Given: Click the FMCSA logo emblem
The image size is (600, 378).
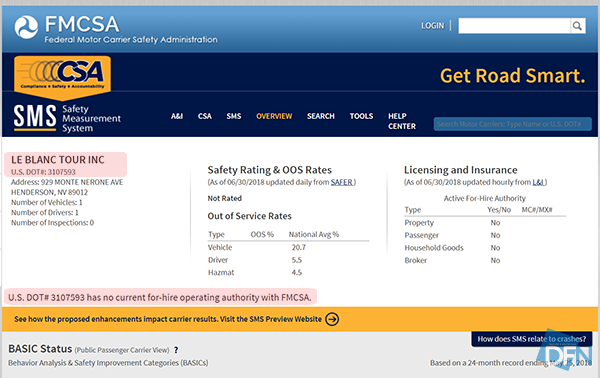Looking at the screenshot, I should tap(26, 27).
